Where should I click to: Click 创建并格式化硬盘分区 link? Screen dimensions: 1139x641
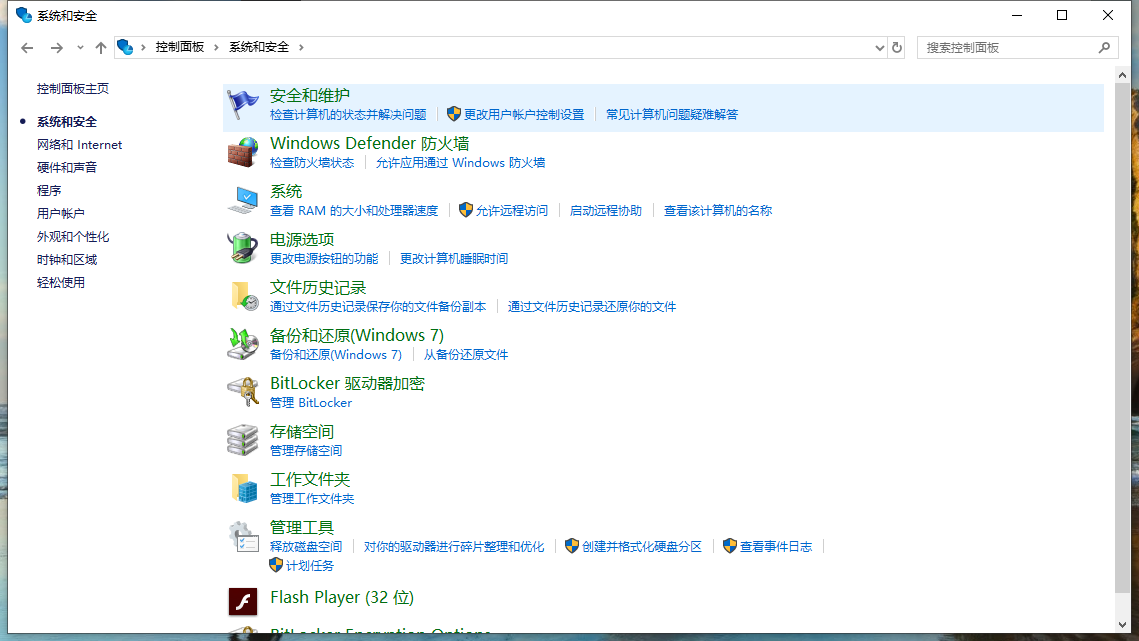point(641,547)
